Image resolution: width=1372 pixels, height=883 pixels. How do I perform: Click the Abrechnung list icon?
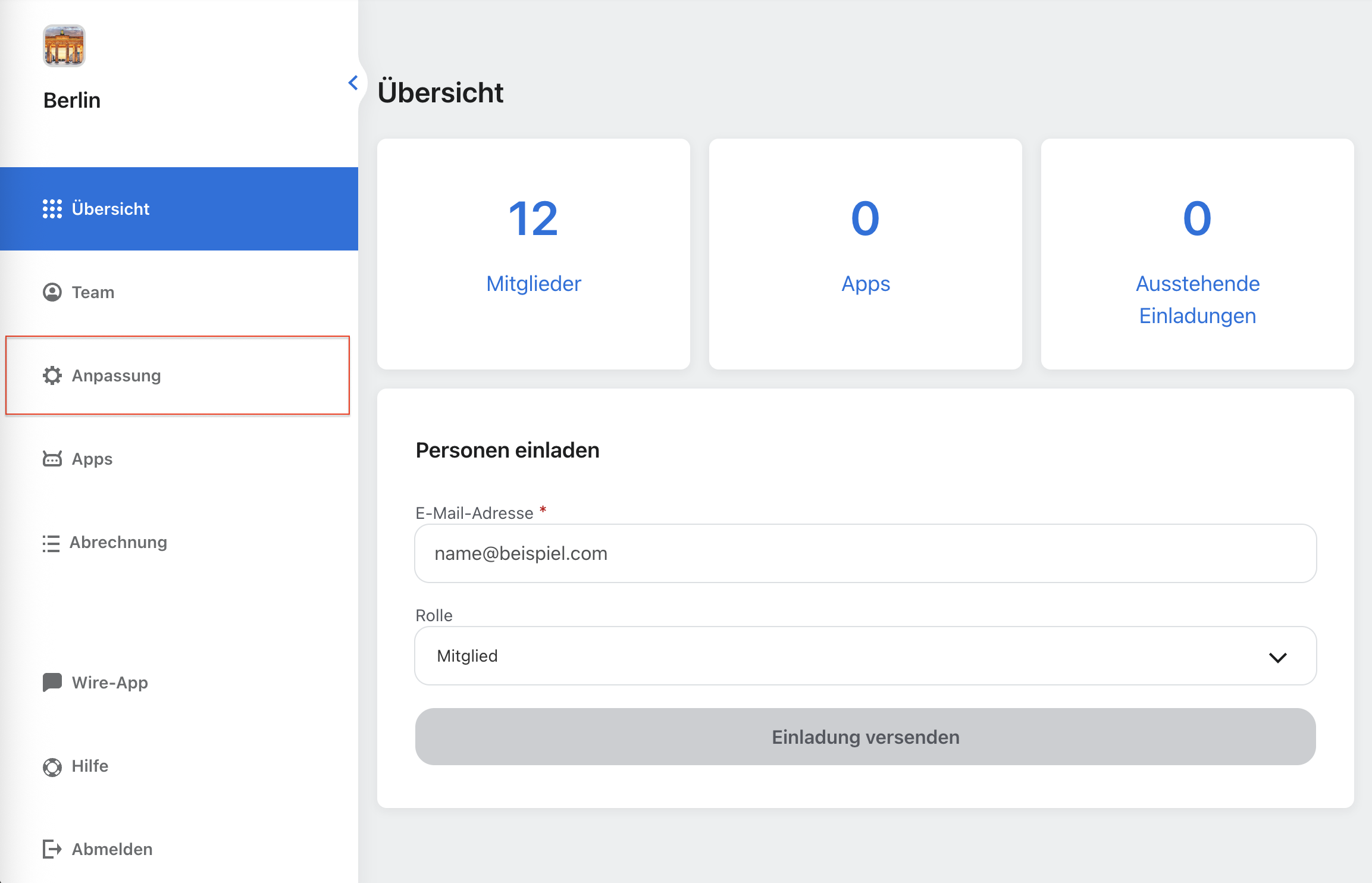click(x=51, y=543)
